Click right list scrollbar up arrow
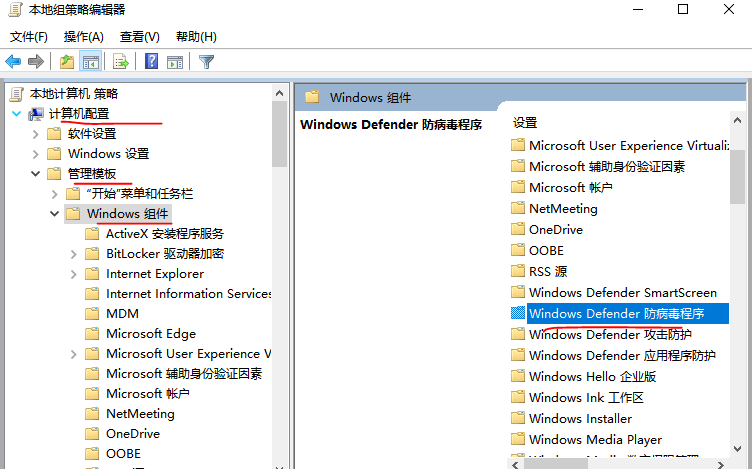The height and width of the screenshot is (469, 752). [x=737, y=120]
